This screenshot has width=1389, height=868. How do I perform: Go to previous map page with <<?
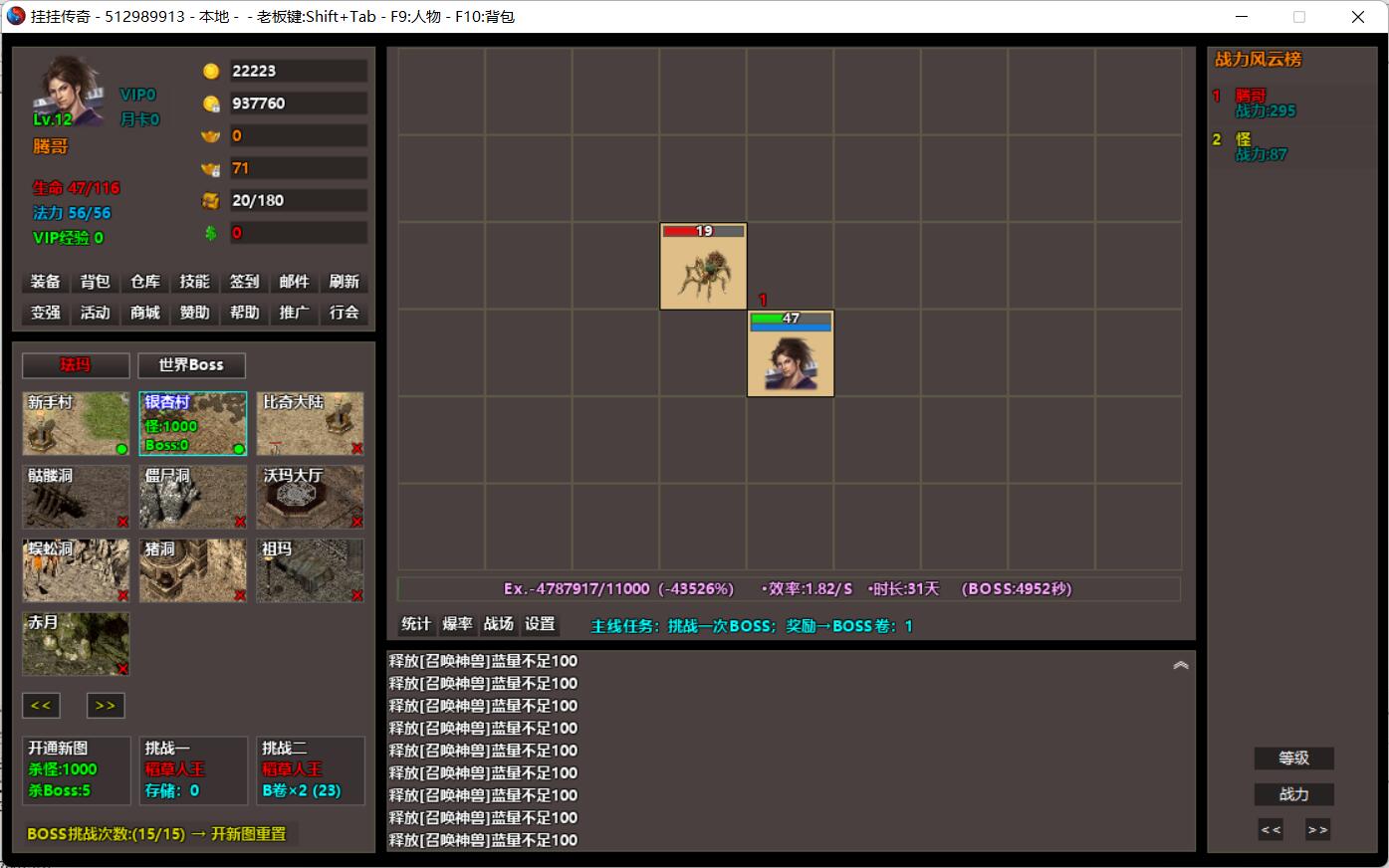(41, 706)
